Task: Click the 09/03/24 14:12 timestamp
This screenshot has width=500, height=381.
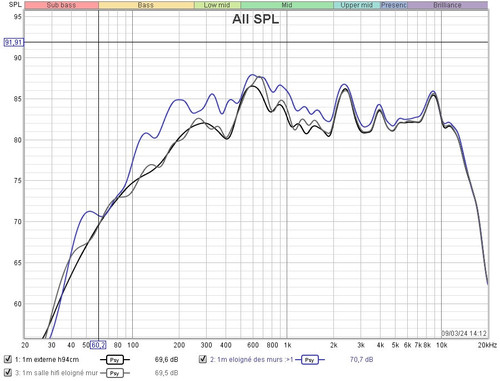Action: tap(464, 333)
